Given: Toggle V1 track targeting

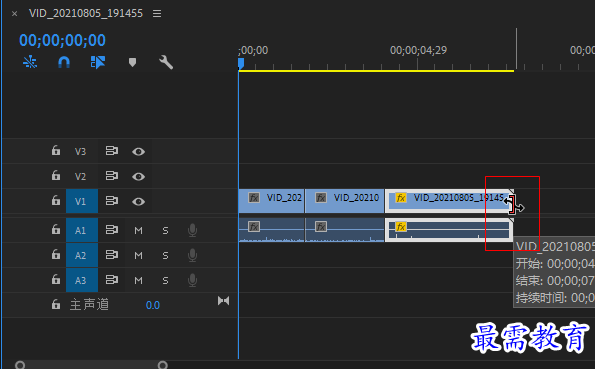Looking at the screenshot, I should 82,201.
